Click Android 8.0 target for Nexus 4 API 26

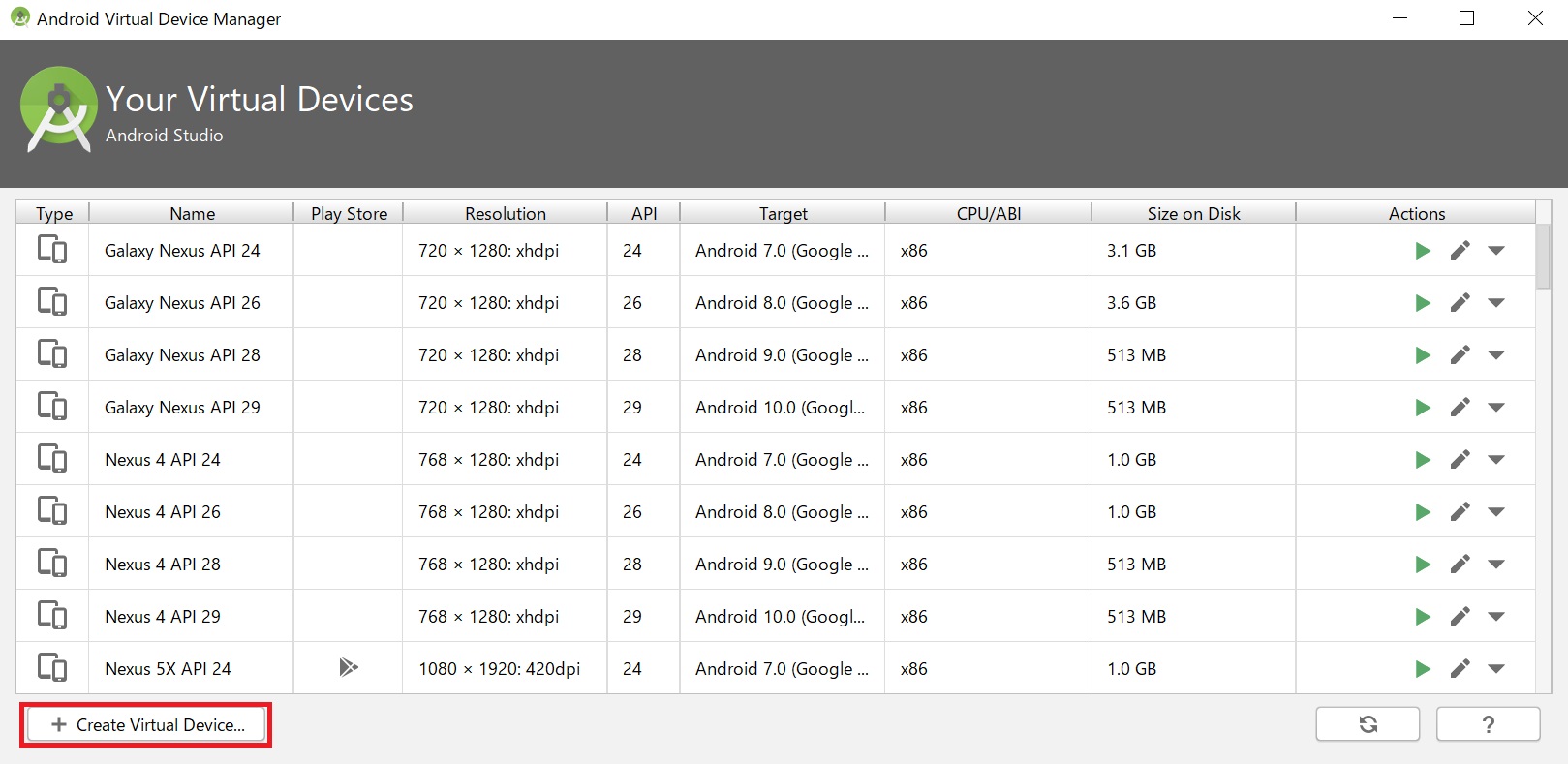[783, 512]
